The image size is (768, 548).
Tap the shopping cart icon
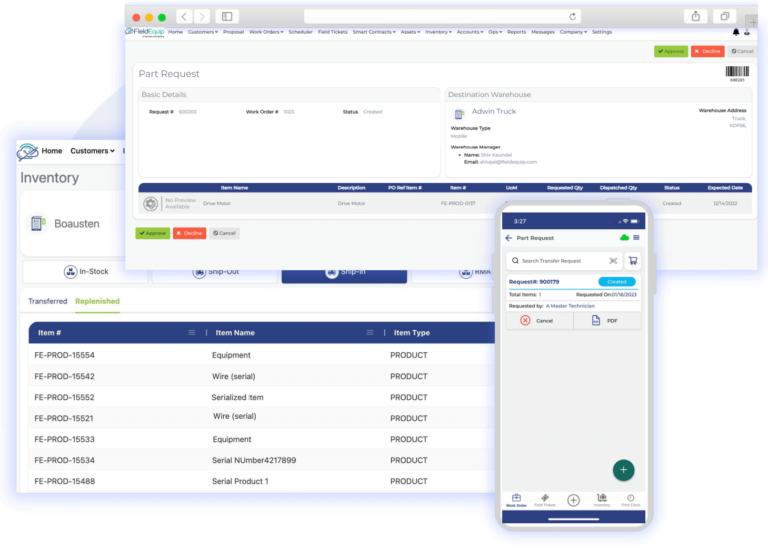[633, 261]
